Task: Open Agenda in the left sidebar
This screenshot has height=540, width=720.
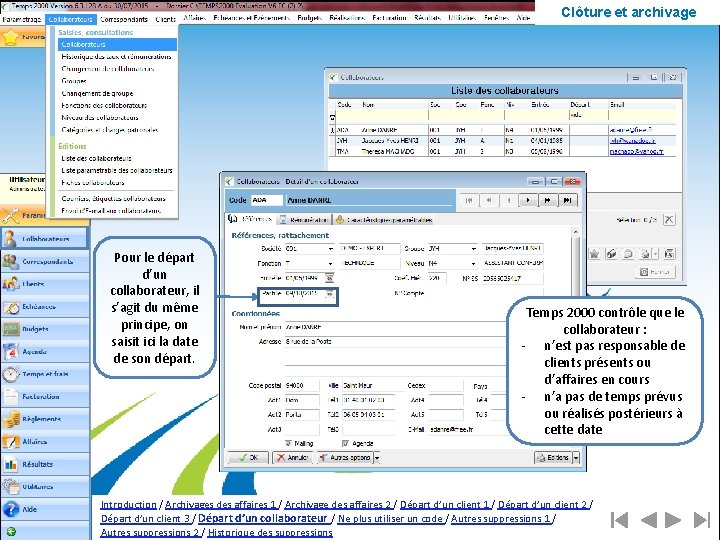Action: coord(45,351)
